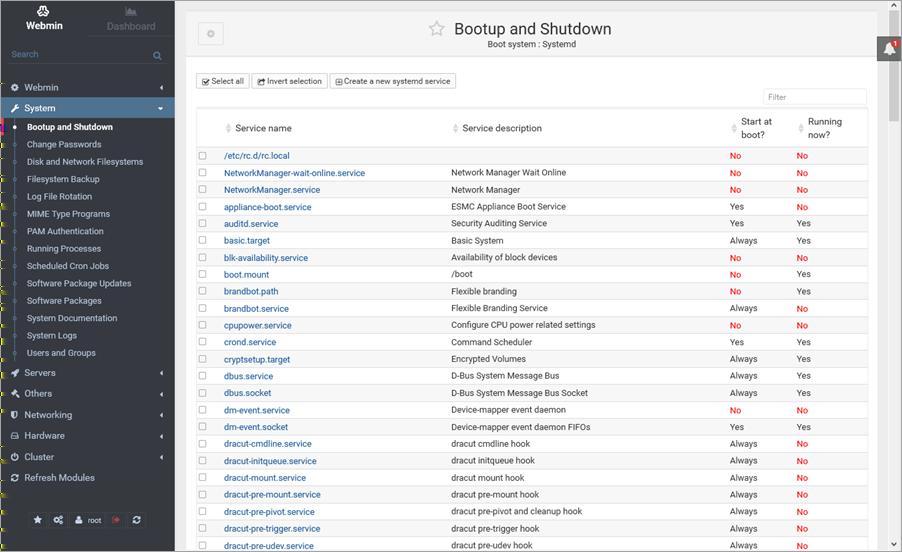Click favorites star in sidebar footer
This screenshot has height=552, width=902.
click(38, 520)
